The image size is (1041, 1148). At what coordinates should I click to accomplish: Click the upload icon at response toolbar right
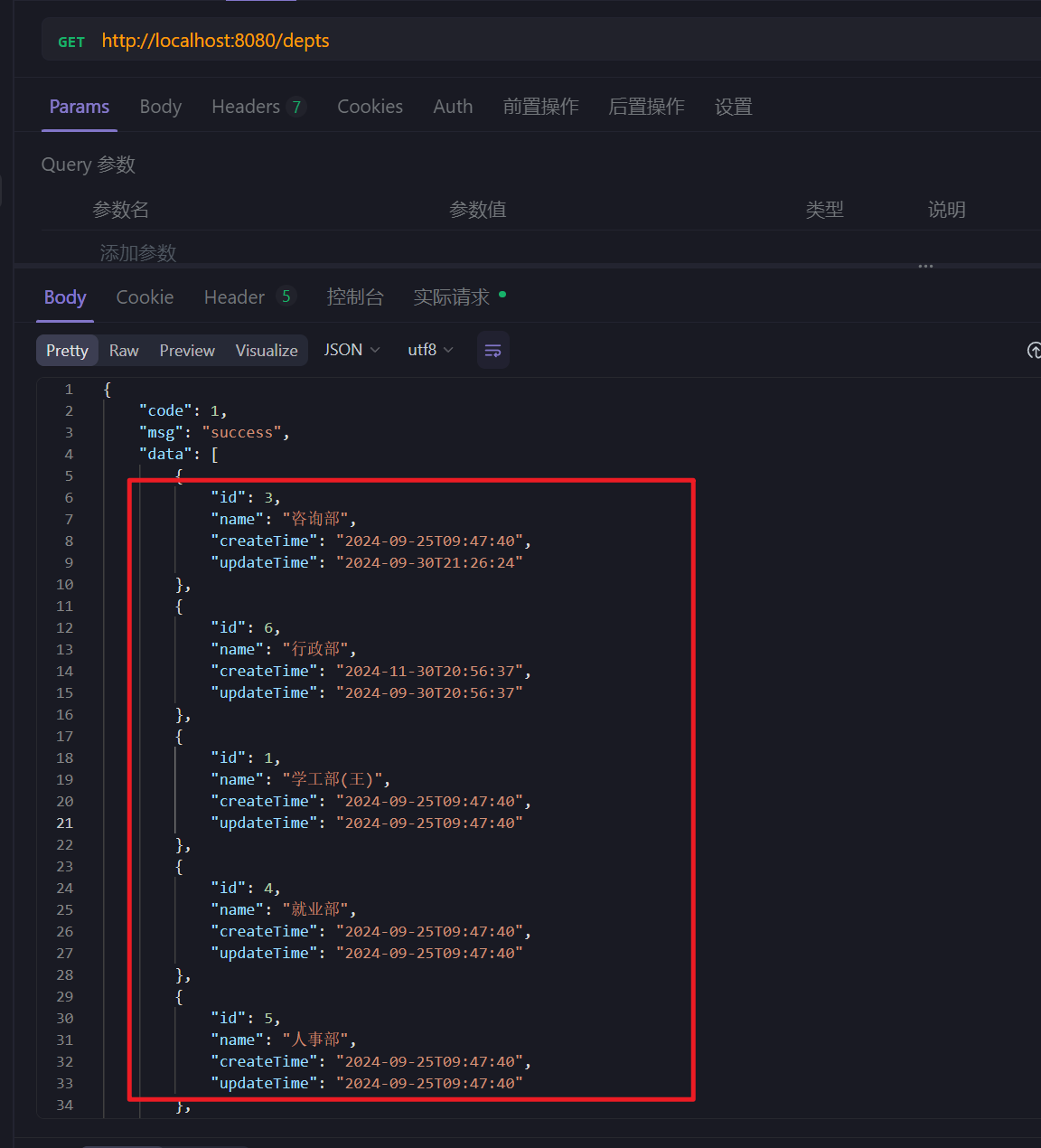point(1034,351)
